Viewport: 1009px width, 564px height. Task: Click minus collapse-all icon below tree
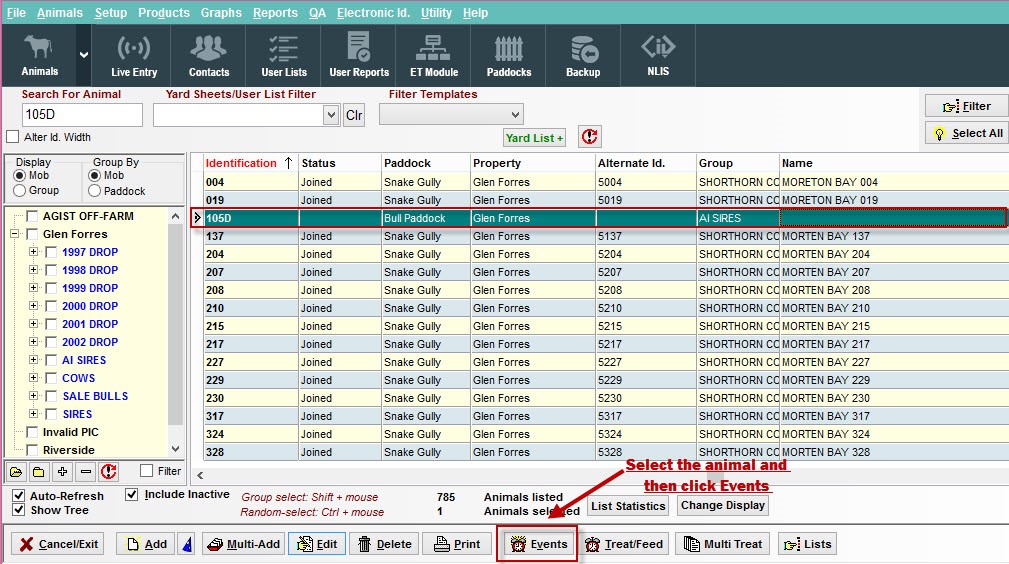(86, 472)
